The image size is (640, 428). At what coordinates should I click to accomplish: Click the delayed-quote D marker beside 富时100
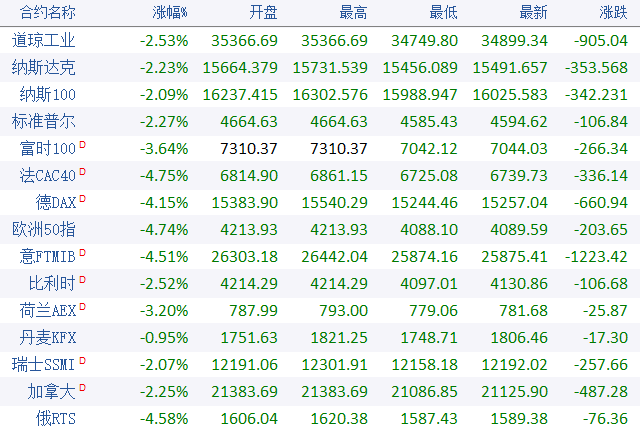click(82, 145)
